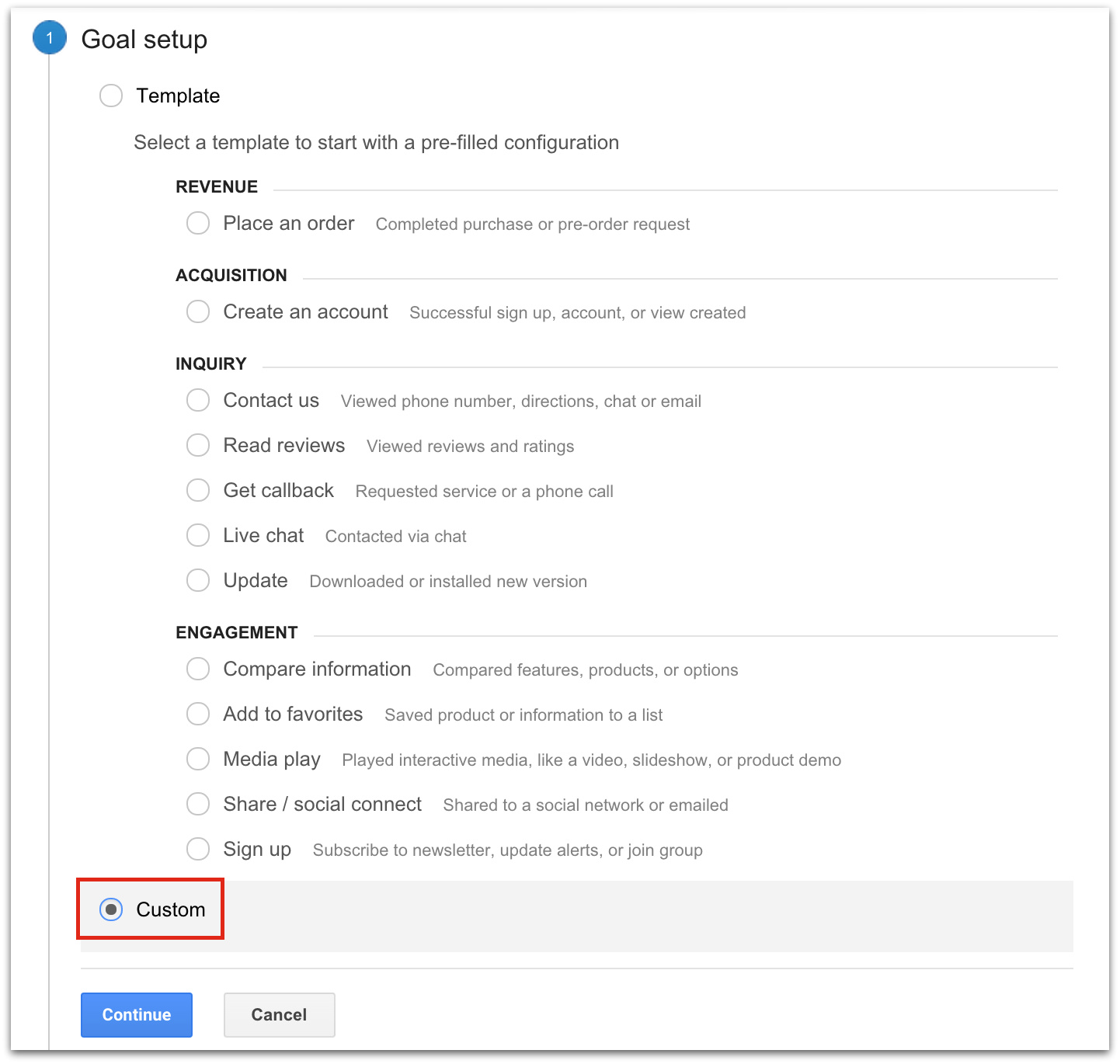
Task: Pick the Share / social connect option
Action: pos(198,805)
